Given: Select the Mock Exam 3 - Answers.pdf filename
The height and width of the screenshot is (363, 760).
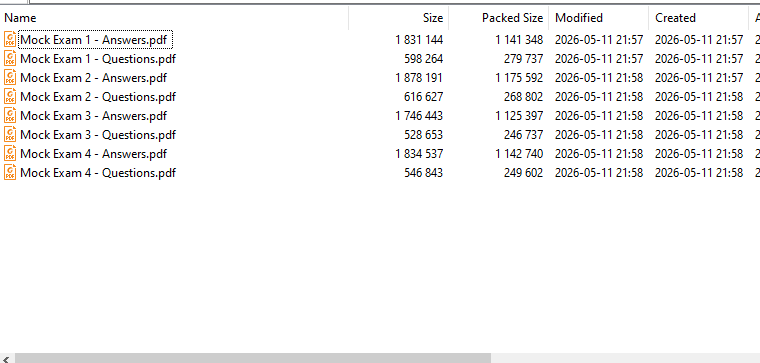Looking at the screenshot, I should click(94, 115).
